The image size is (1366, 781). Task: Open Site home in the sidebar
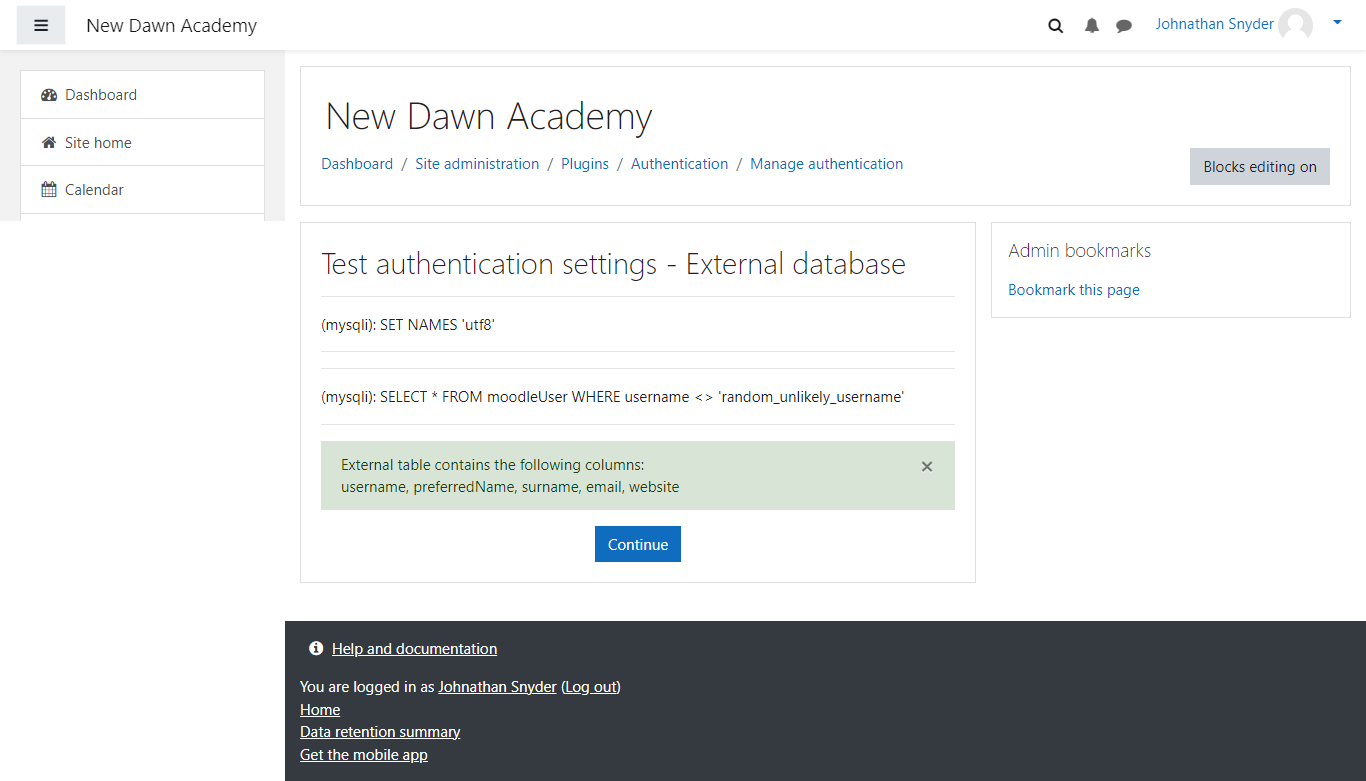(142, 142)
